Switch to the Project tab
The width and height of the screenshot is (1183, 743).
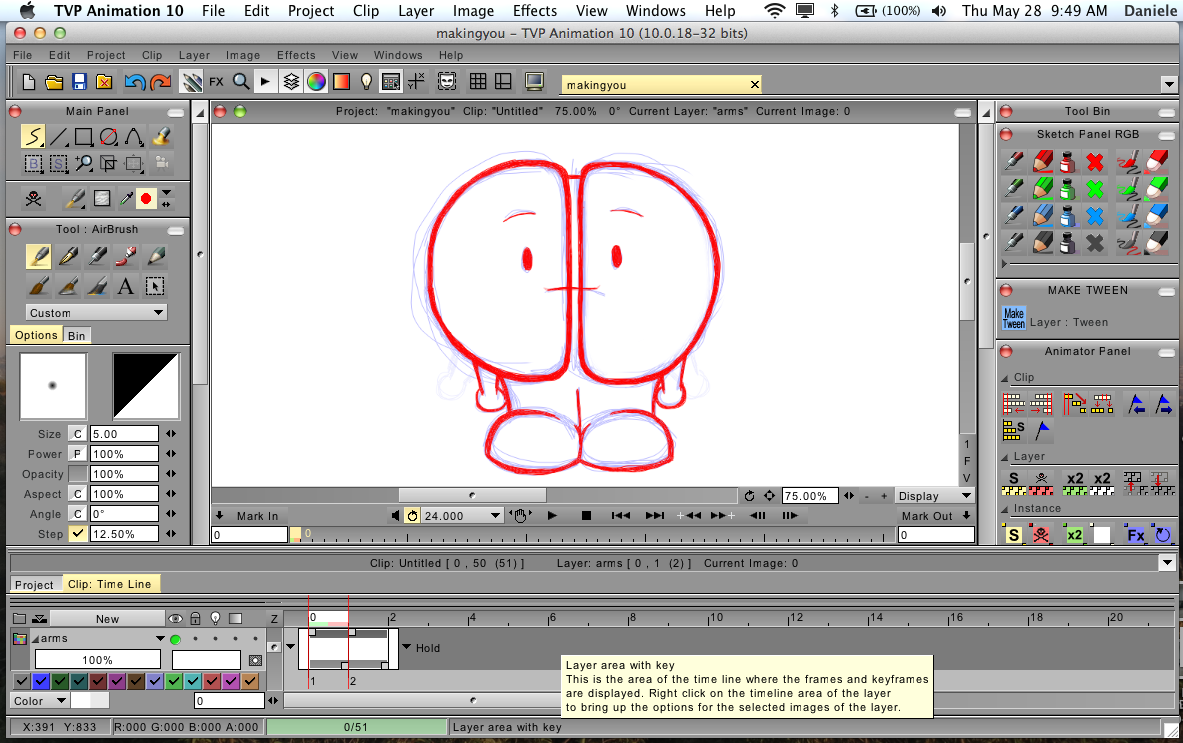pyautogui.click(x=35, y=585)
